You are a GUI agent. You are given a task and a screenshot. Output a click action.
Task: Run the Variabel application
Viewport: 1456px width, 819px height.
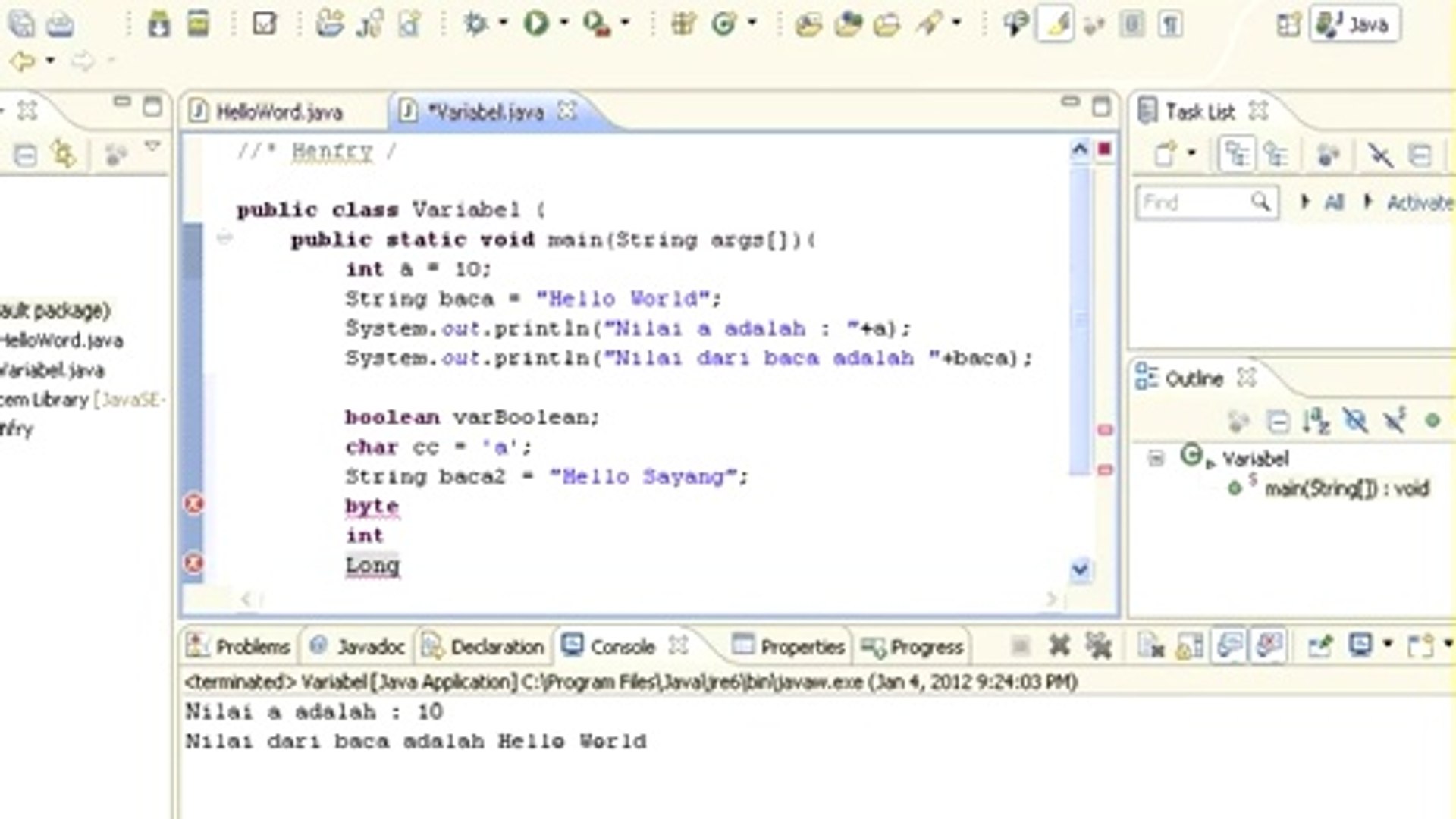point(536,23)
